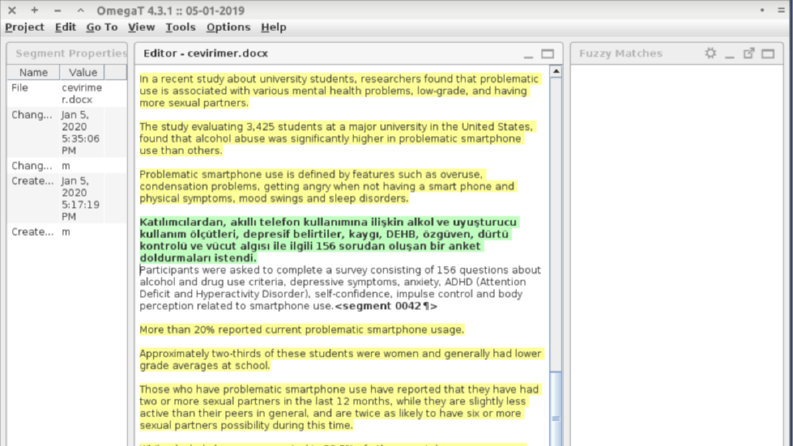Image resolution: width=793 pixels, height=446 pixels.
Task: Click the window close X icon
Action: (x=12, y=11)
